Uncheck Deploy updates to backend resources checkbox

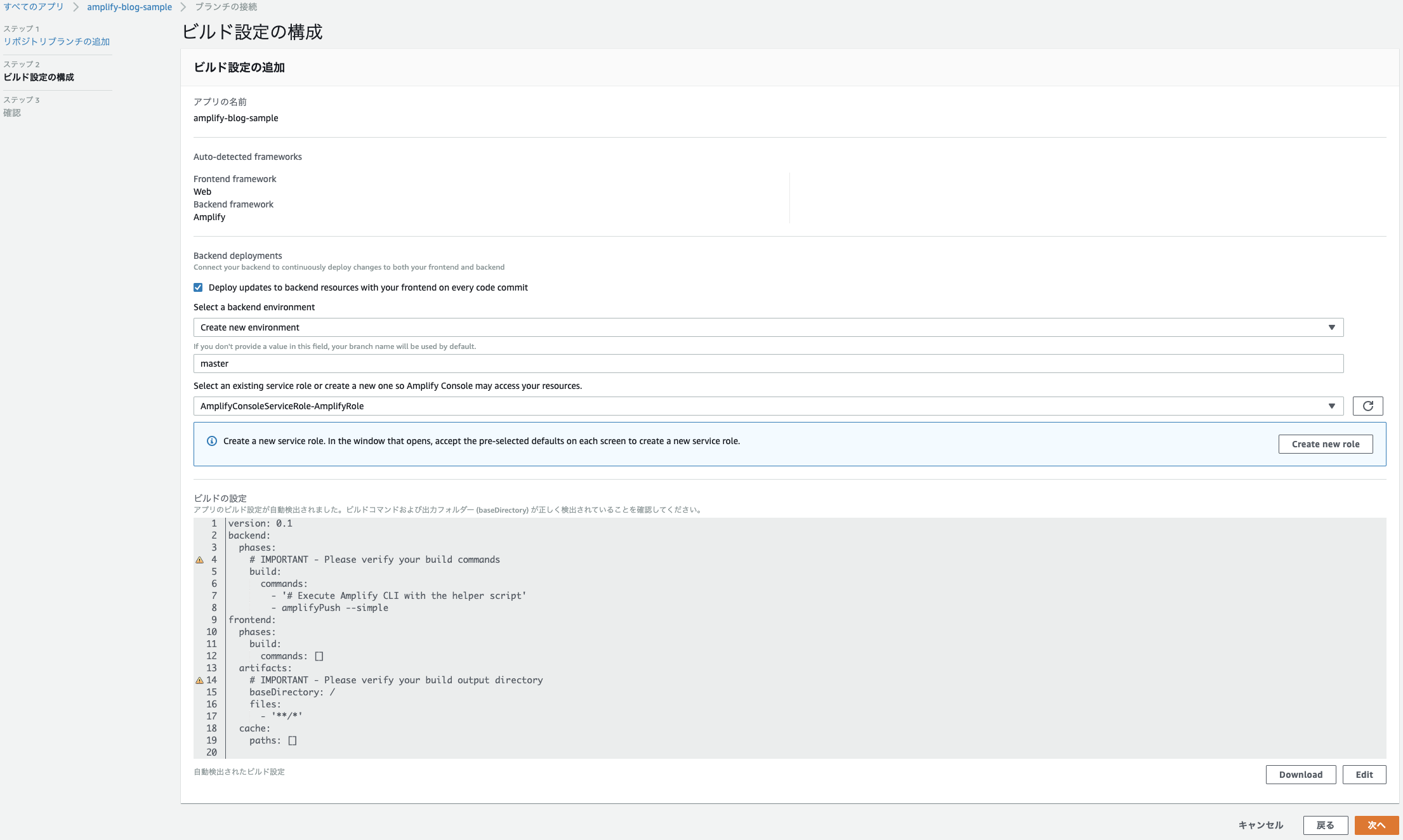pyautogui.click(x=198, y=287)
